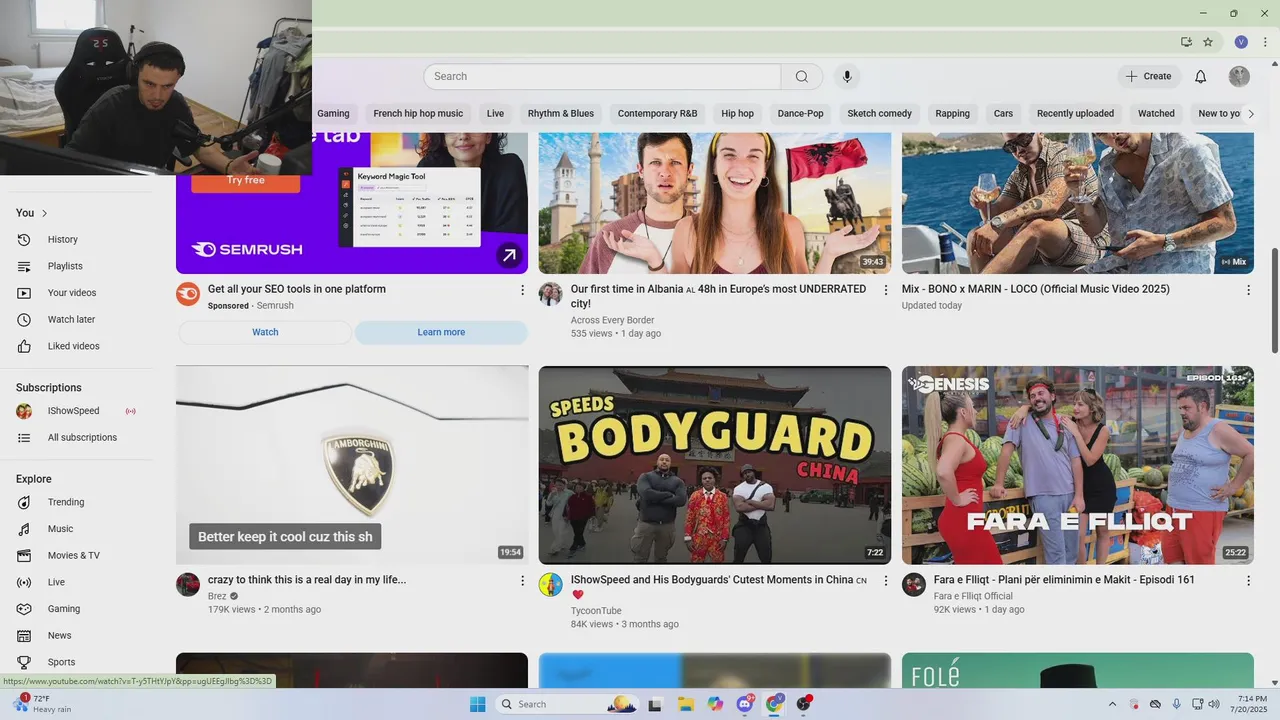Click the Brez channel avatar
The image size is (1280, 720).
(188, 585)
